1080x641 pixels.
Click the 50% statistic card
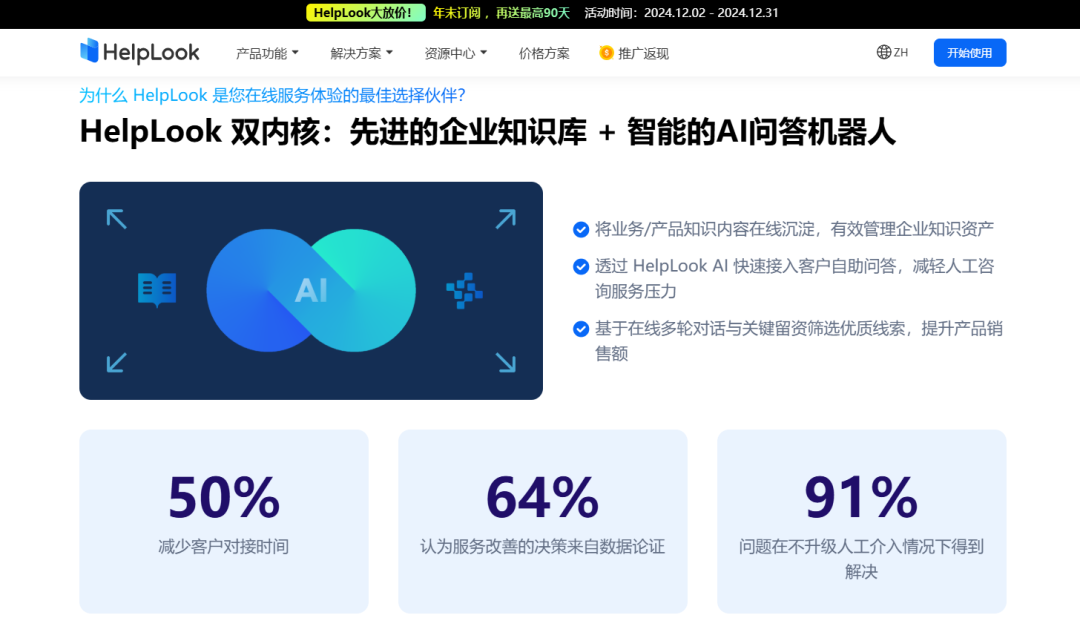[224, 521]
